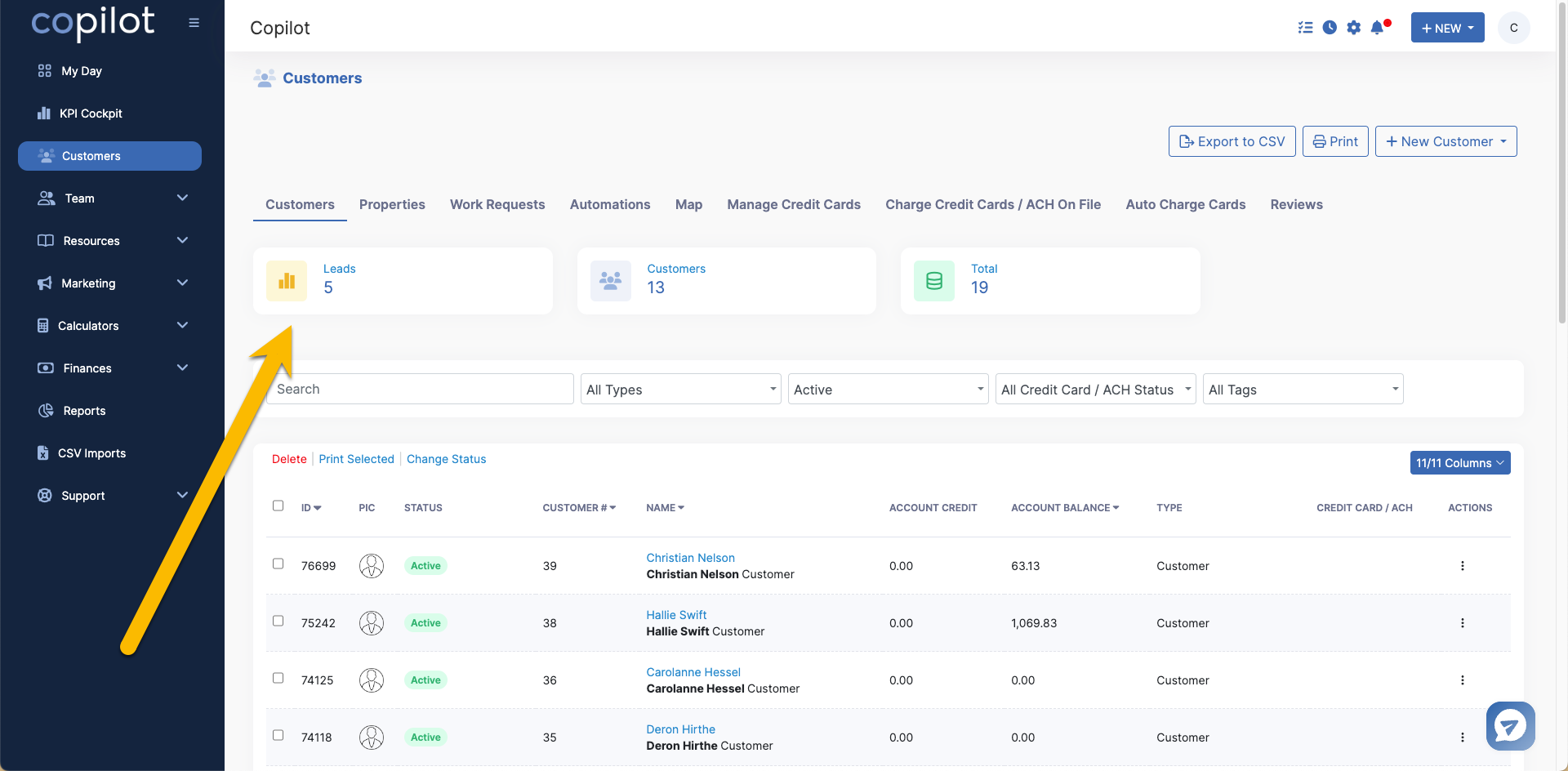1568x771 pixels.
Task: Open the 11/11 Columns dropdown
Action: tap(1460, 463)
